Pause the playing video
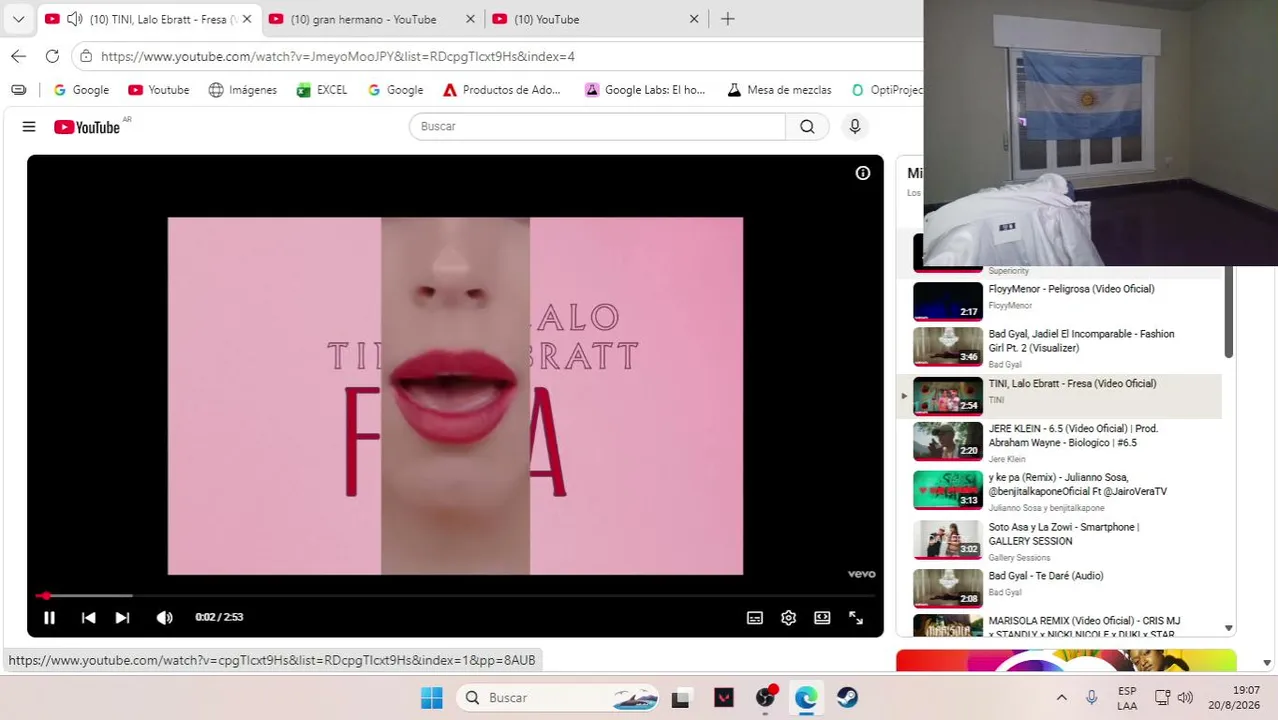The image size is (1278, 720). [49, 618]
